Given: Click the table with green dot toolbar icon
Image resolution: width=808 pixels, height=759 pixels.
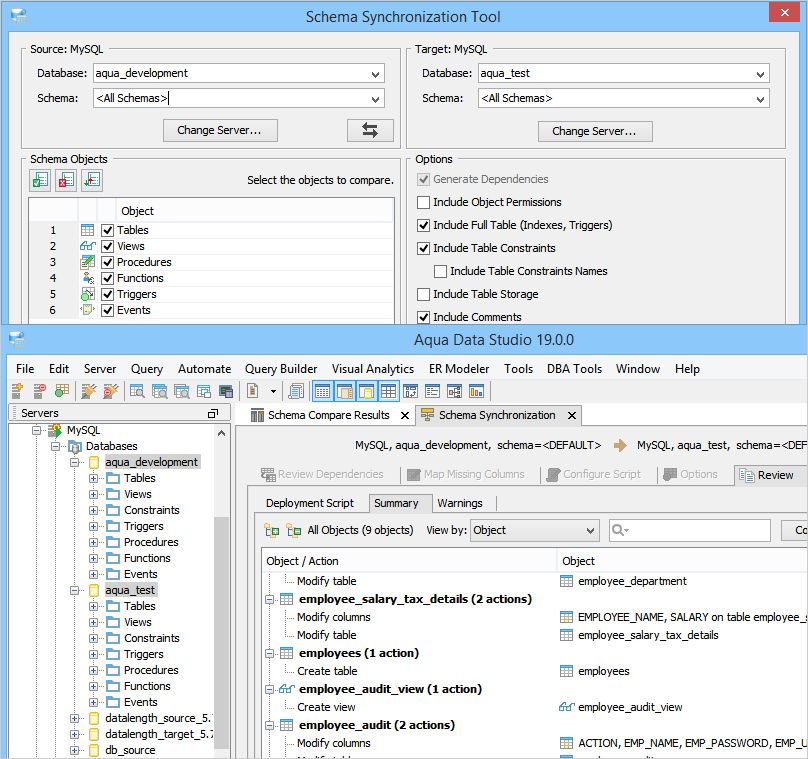Looking at the screenshot, I should point(62,391).
